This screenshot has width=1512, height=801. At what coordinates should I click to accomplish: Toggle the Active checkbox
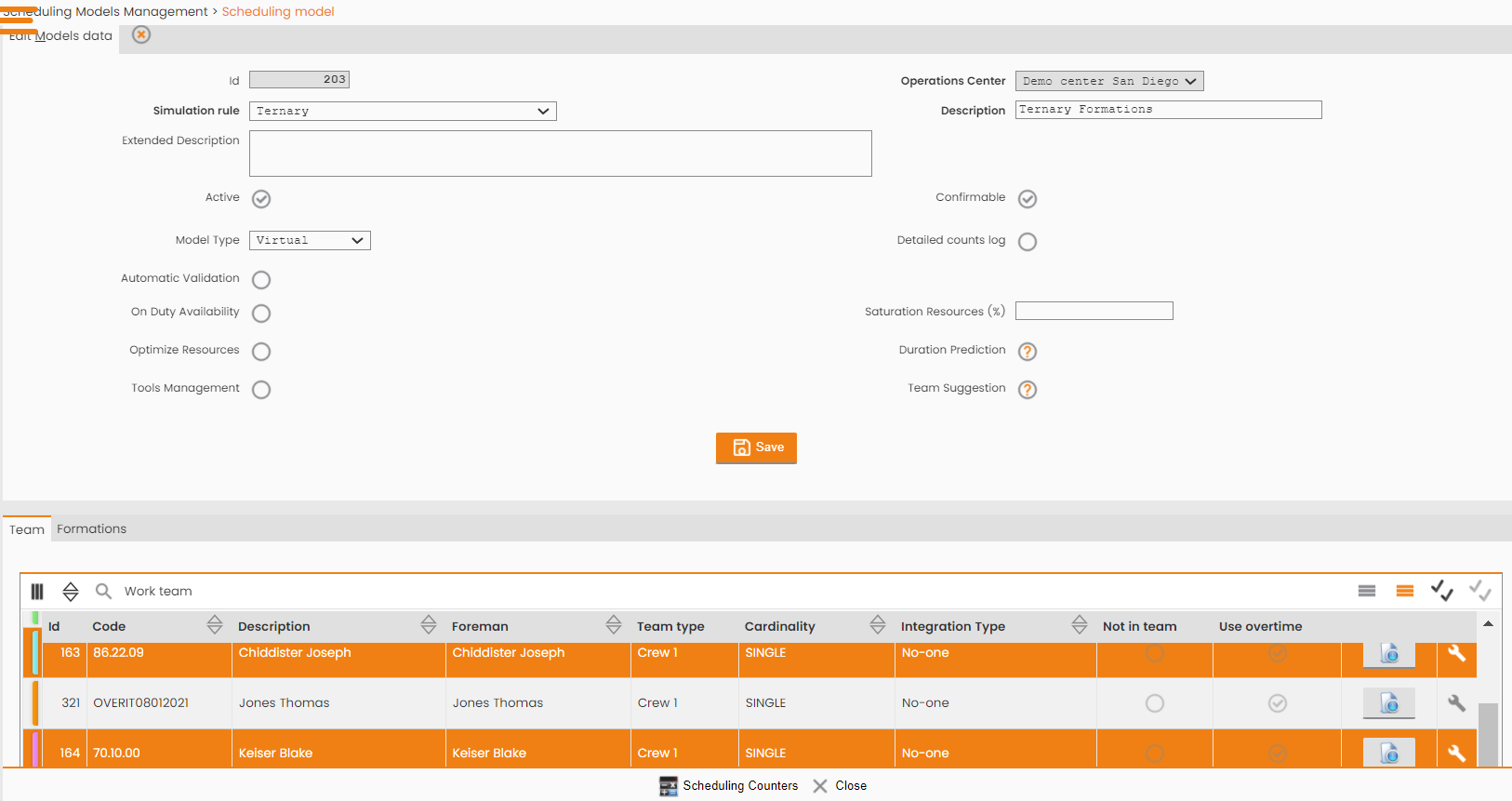coord(261,199)
